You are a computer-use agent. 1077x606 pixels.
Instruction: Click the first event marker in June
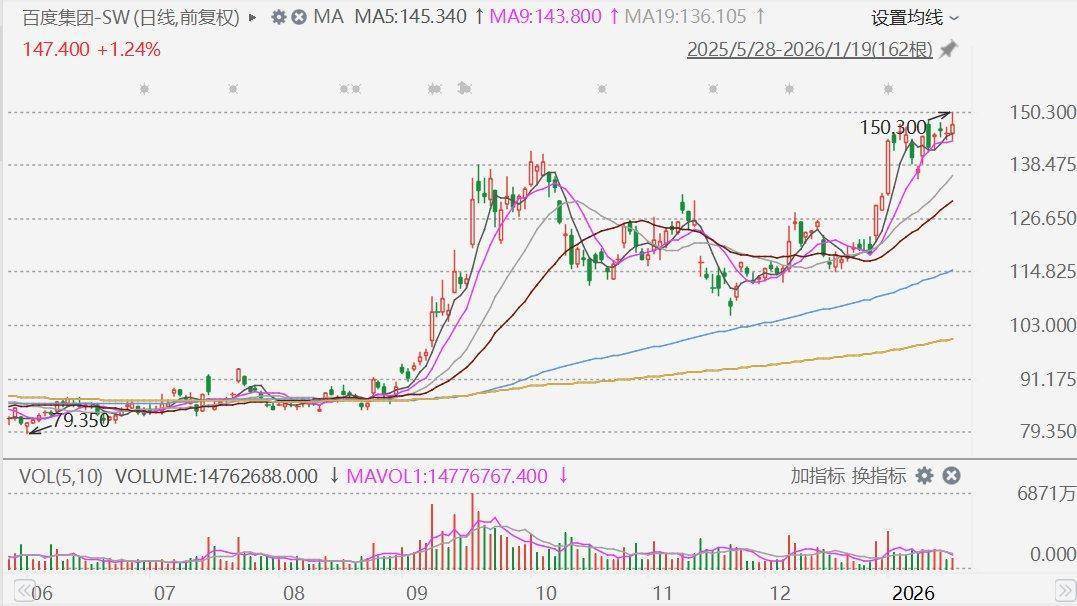coord(144,89)
